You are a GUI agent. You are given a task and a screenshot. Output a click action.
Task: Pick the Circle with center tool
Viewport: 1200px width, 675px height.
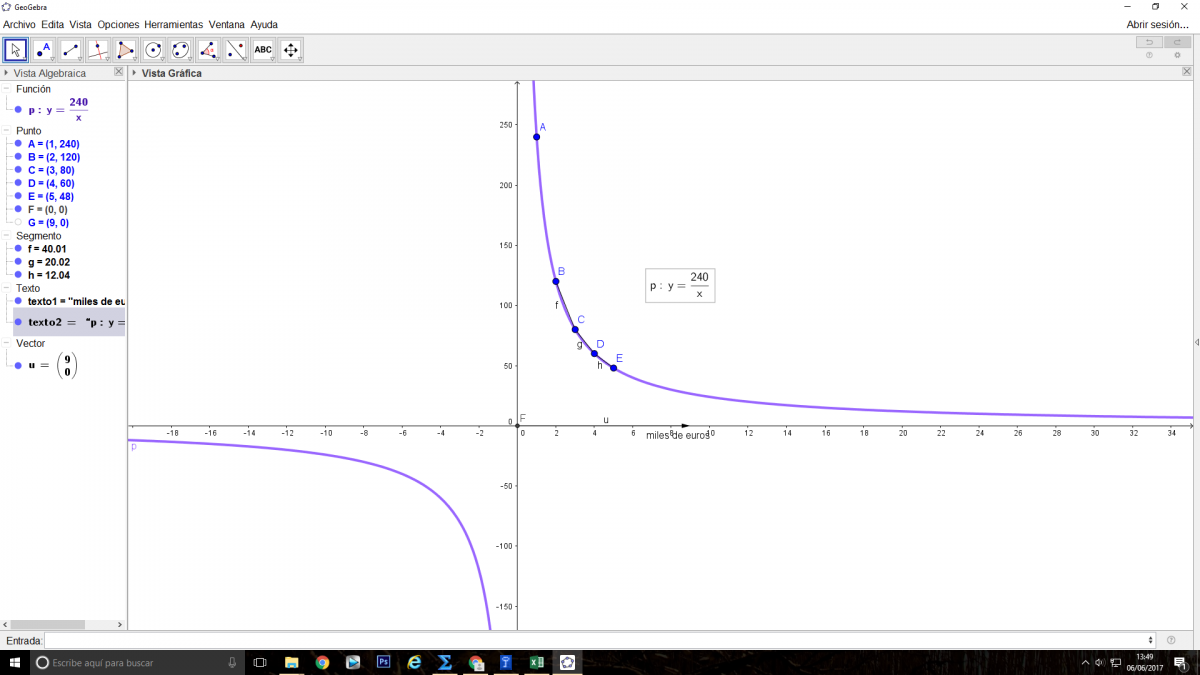[153, 50]
